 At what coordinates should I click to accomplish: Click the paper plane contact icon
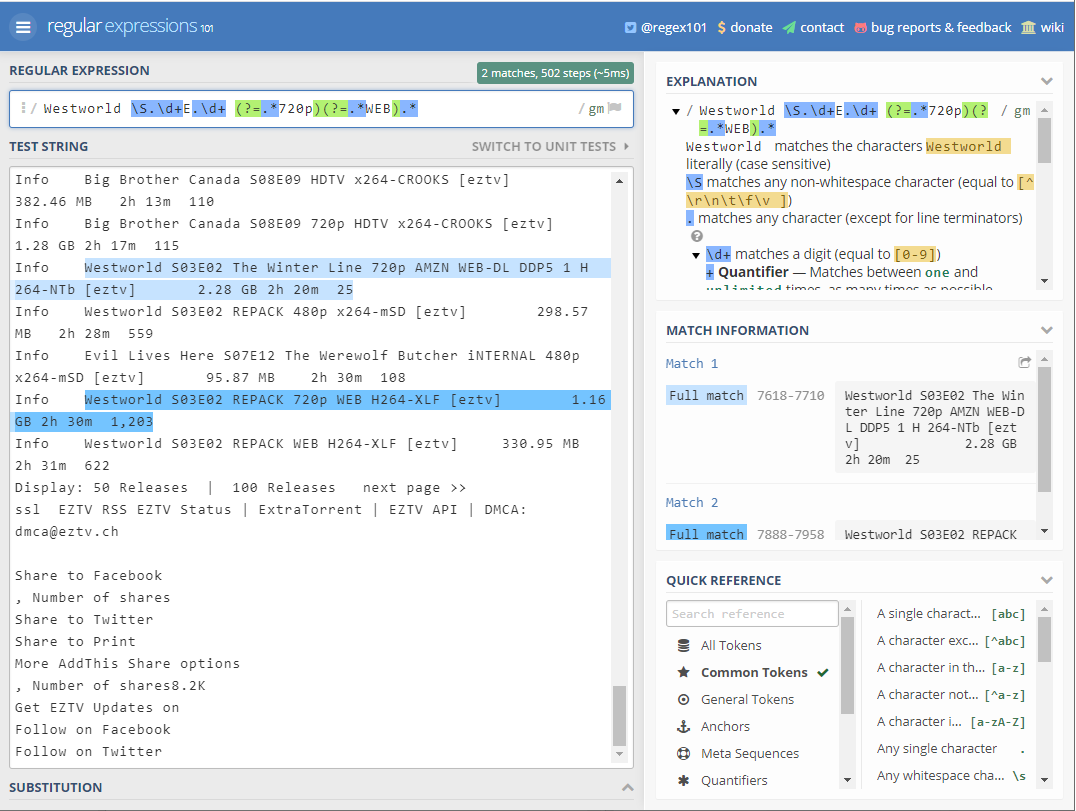789,27
